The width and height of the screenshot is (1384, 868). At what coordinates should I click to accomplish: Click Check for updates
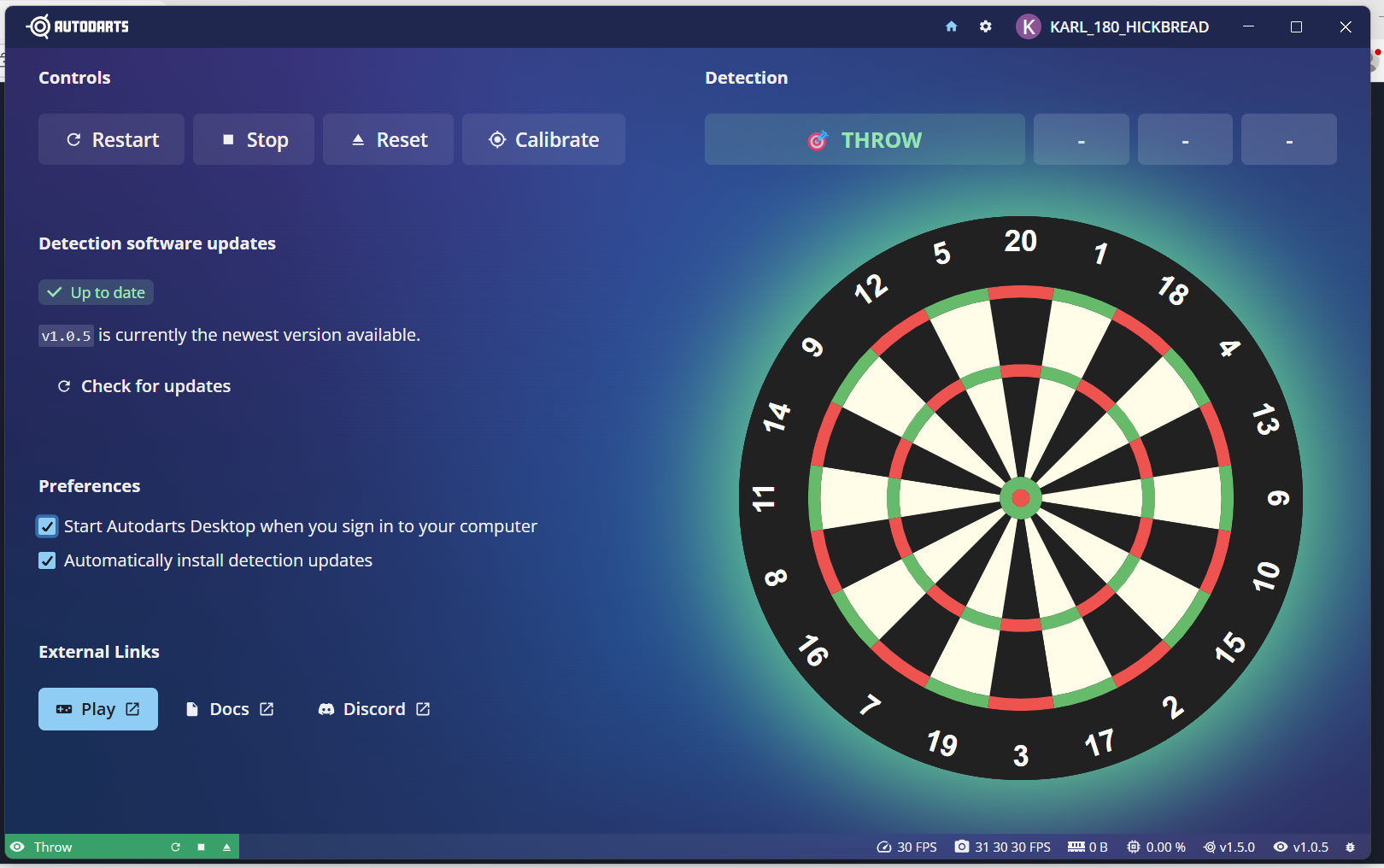[x=144, y=386]
